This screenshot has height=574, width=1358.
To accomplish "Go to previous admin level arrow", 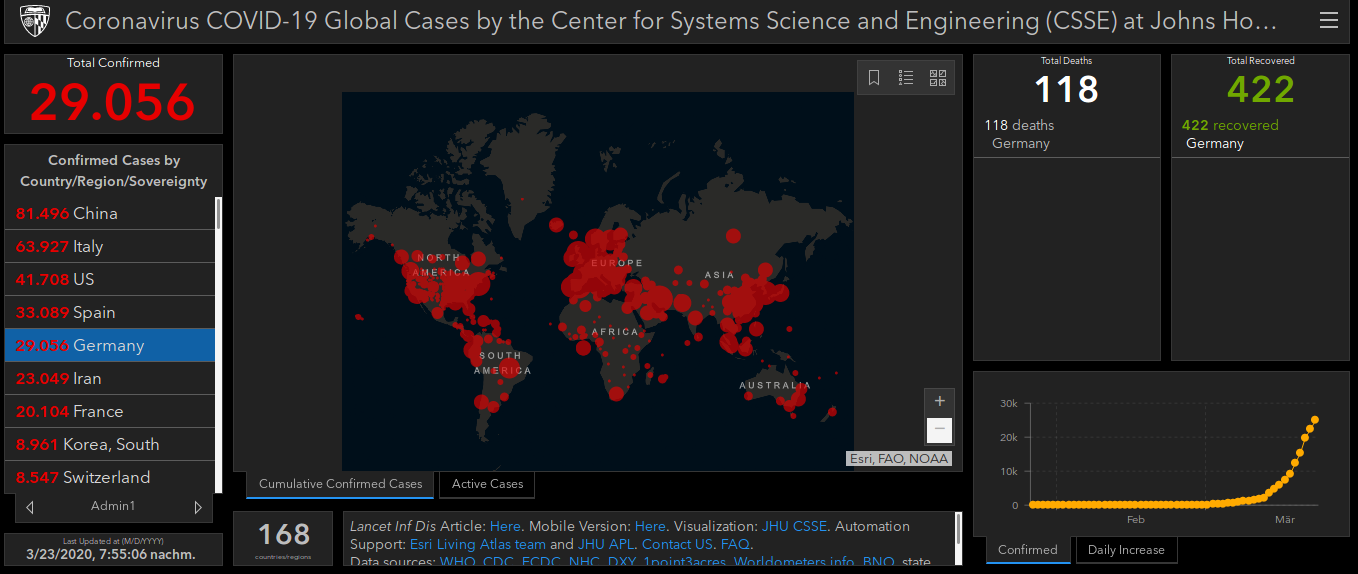I will (x=30, y=507).
